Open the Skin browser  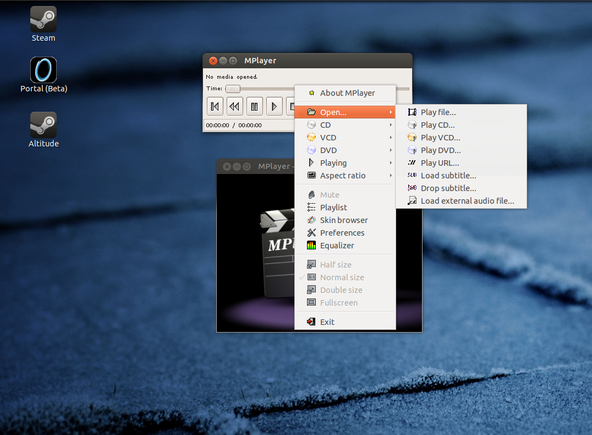pyautogui.click(x=345, y=220)
